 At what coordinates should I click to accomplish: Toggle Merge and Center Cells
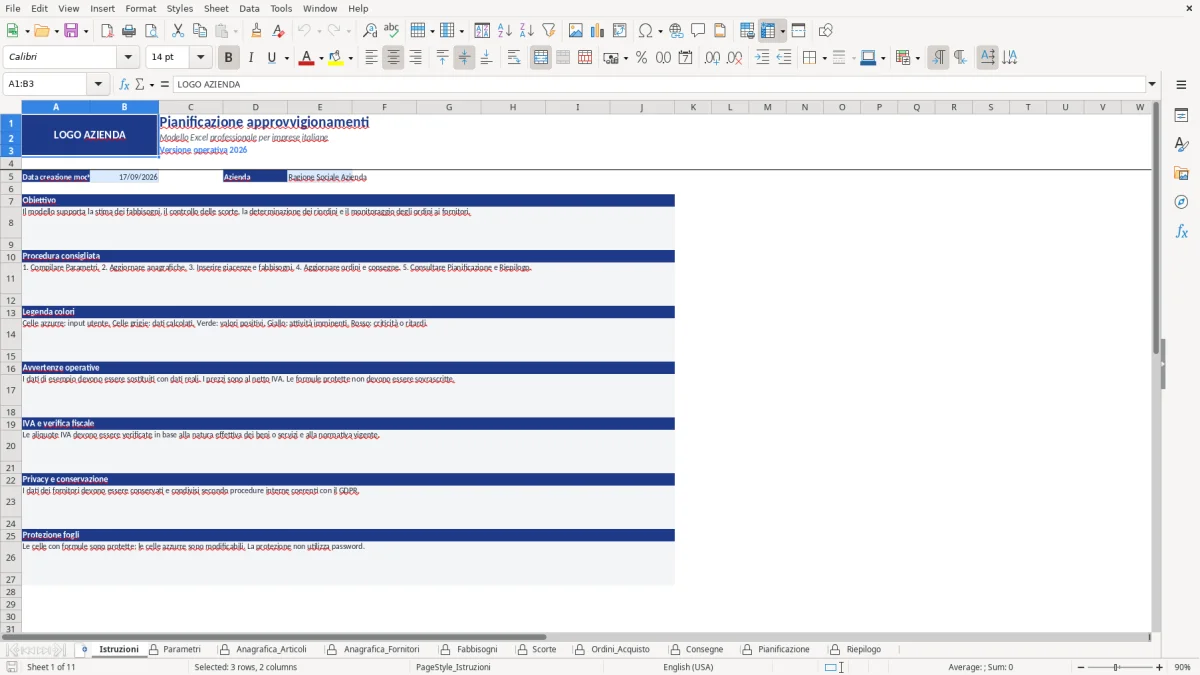pos(541,58)
